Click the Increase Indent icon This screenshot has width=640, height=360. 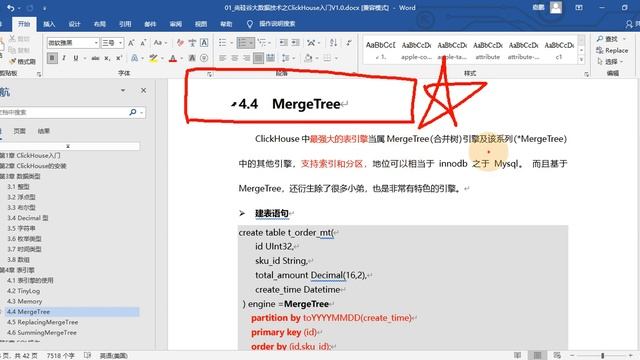tap(296, 43)
